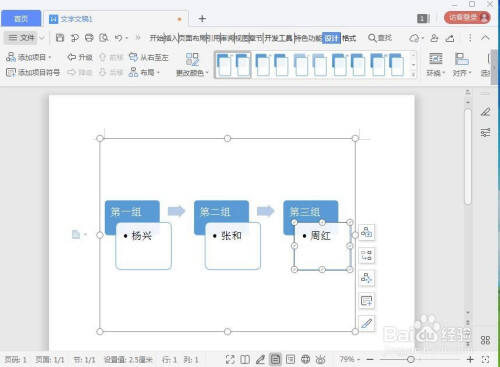The width and height of the screenshot is (500, 367).
Task: Open the 添加项目 add item dropdown
Action: pos(29,57)
